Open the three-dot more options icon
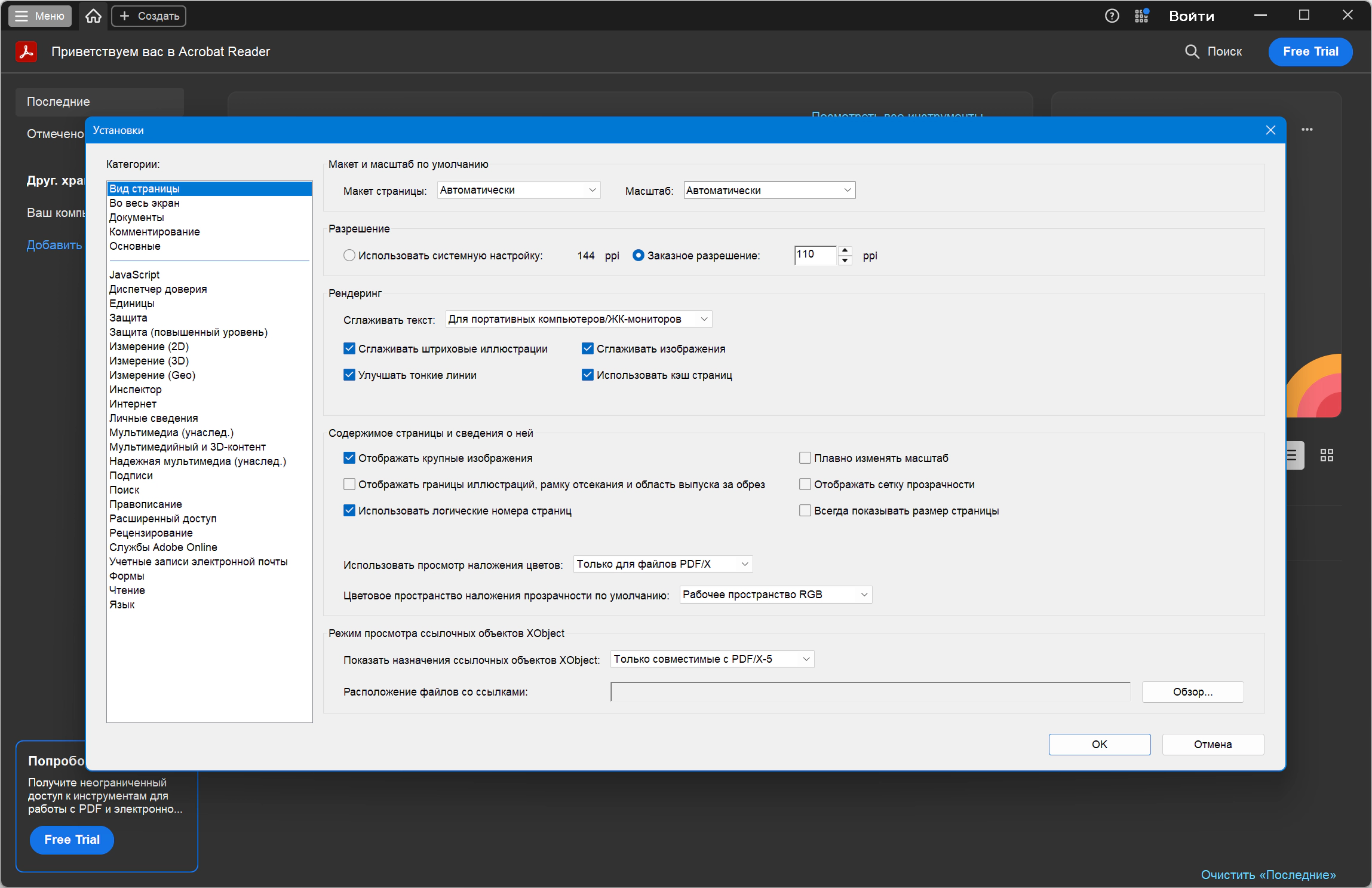This screenshot has height=888, width=1372. [x=1307, y=130]
